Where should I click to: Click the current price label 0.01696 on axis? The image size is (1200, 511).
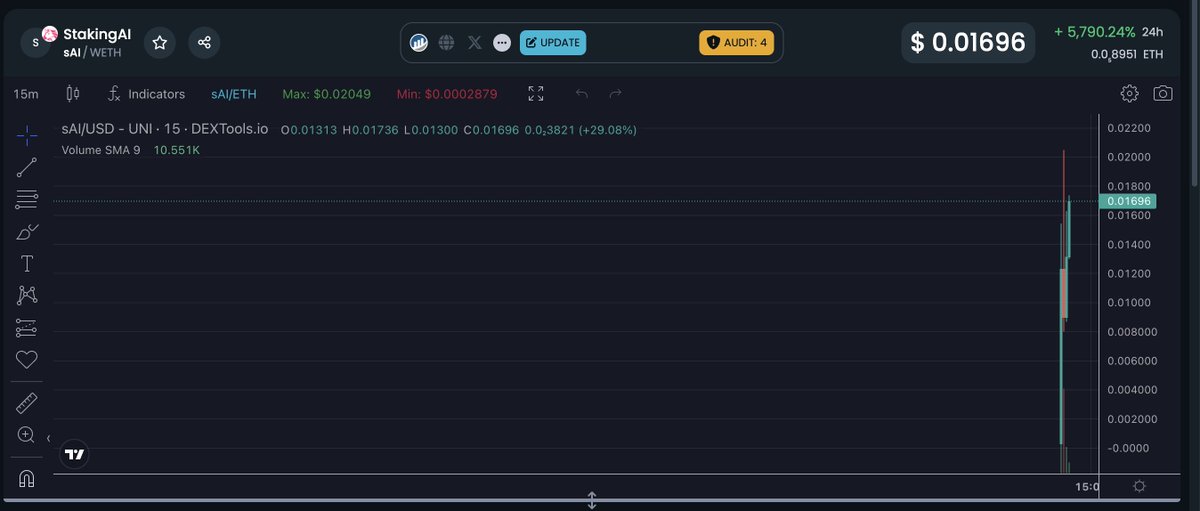1127,201
